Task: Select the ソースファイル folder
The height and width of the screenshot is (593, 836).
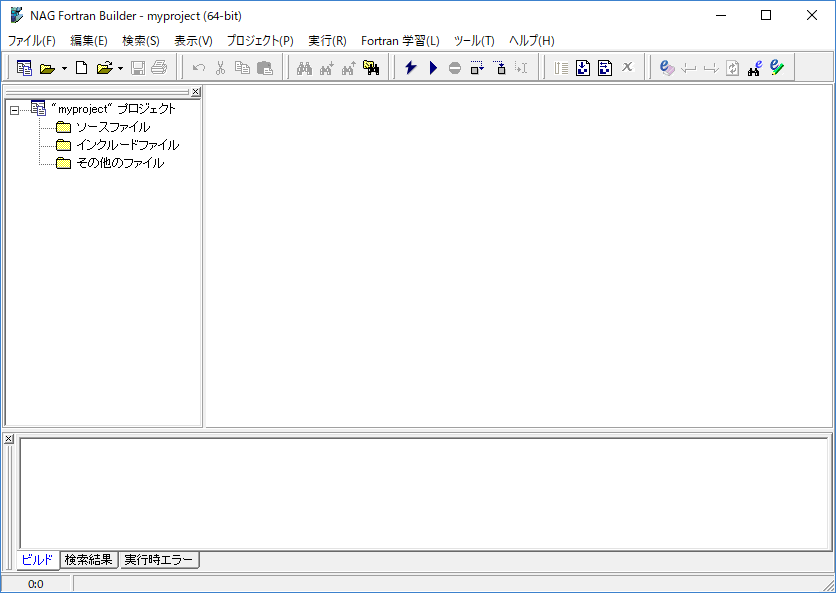Action: tap(112, 127)
